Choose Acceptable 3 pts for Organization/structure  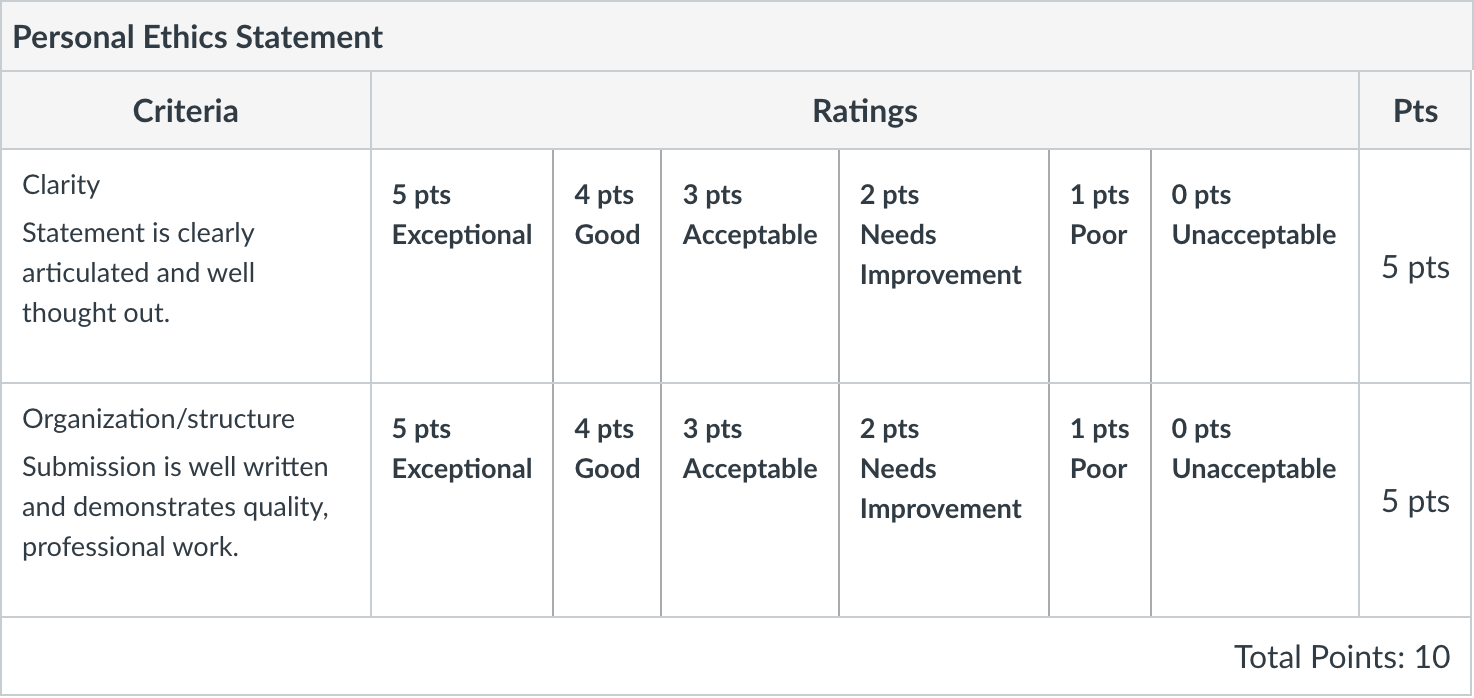[x=750, y=500]
